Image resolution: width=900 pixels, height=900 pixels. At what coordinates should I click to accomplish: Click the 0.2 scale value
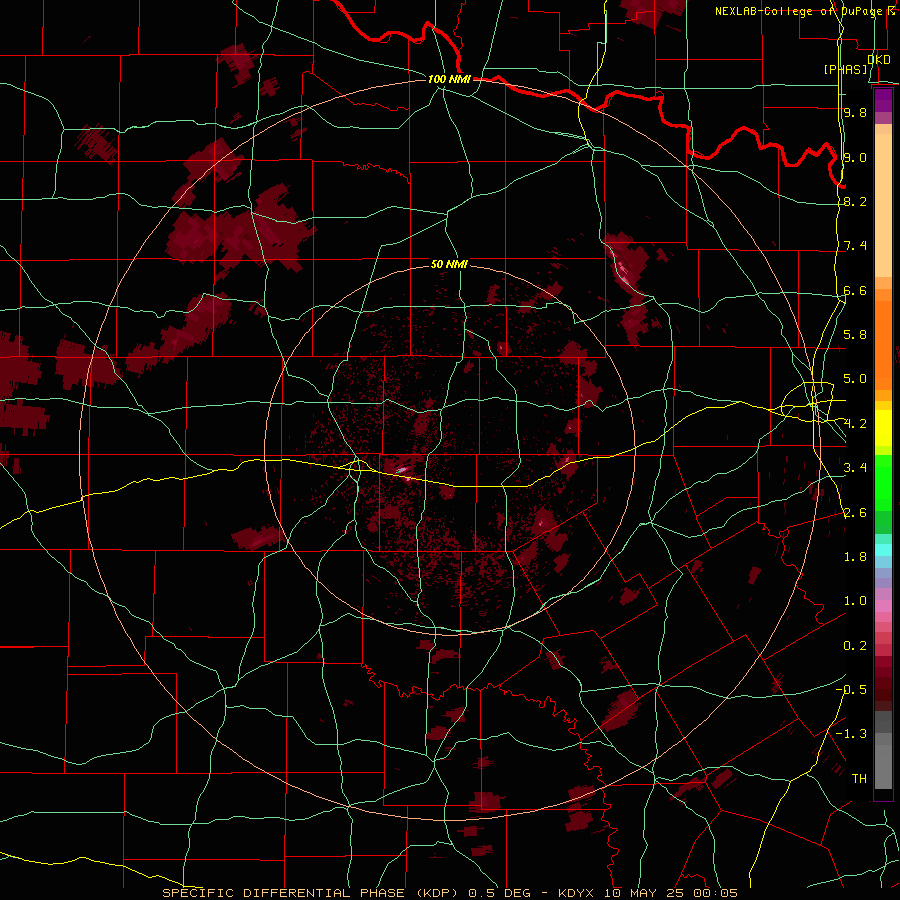(x=855, y=646)
